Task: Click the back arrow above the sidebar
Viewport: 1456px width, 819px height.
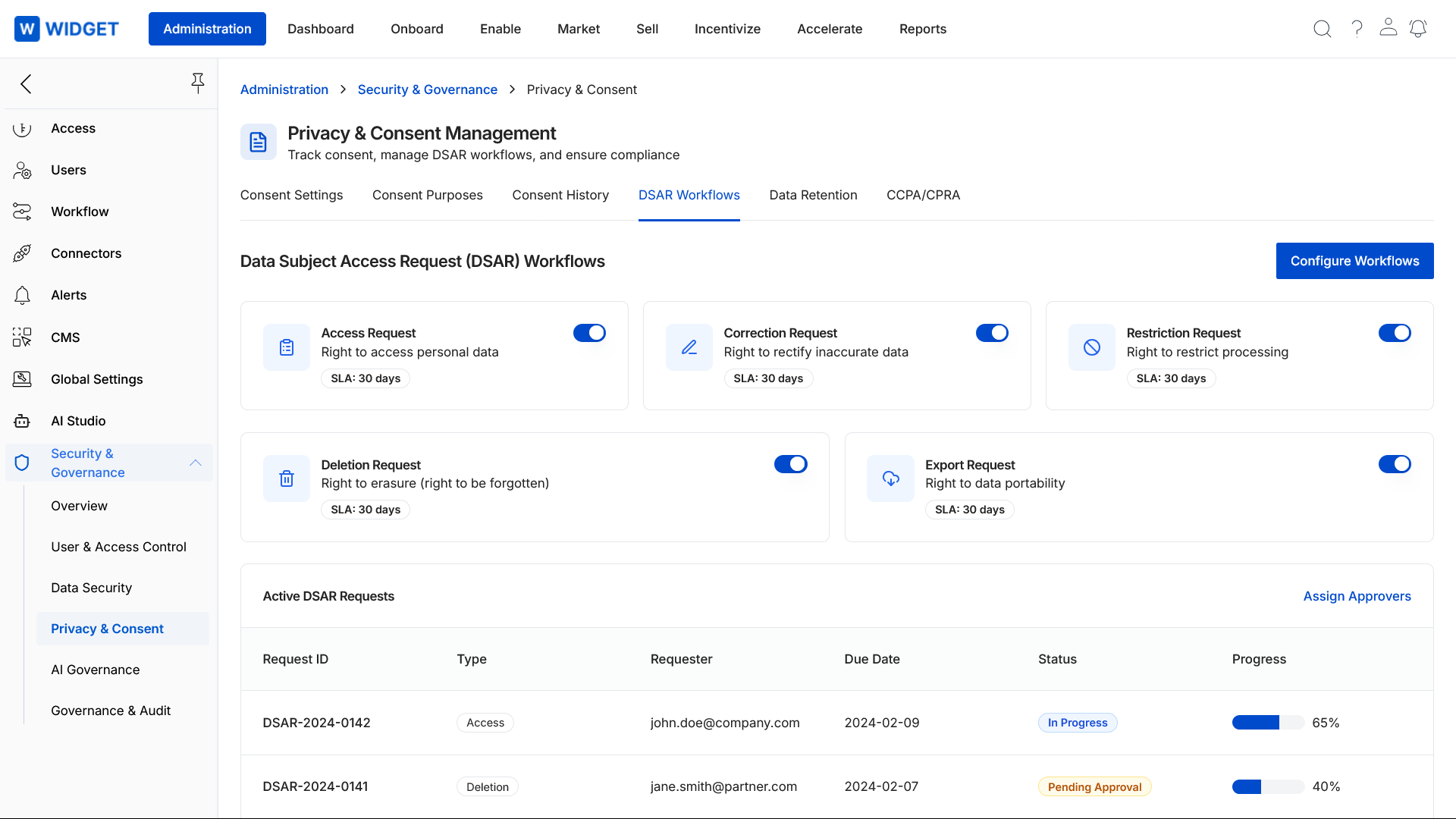Action: click(x=25, y=83)
